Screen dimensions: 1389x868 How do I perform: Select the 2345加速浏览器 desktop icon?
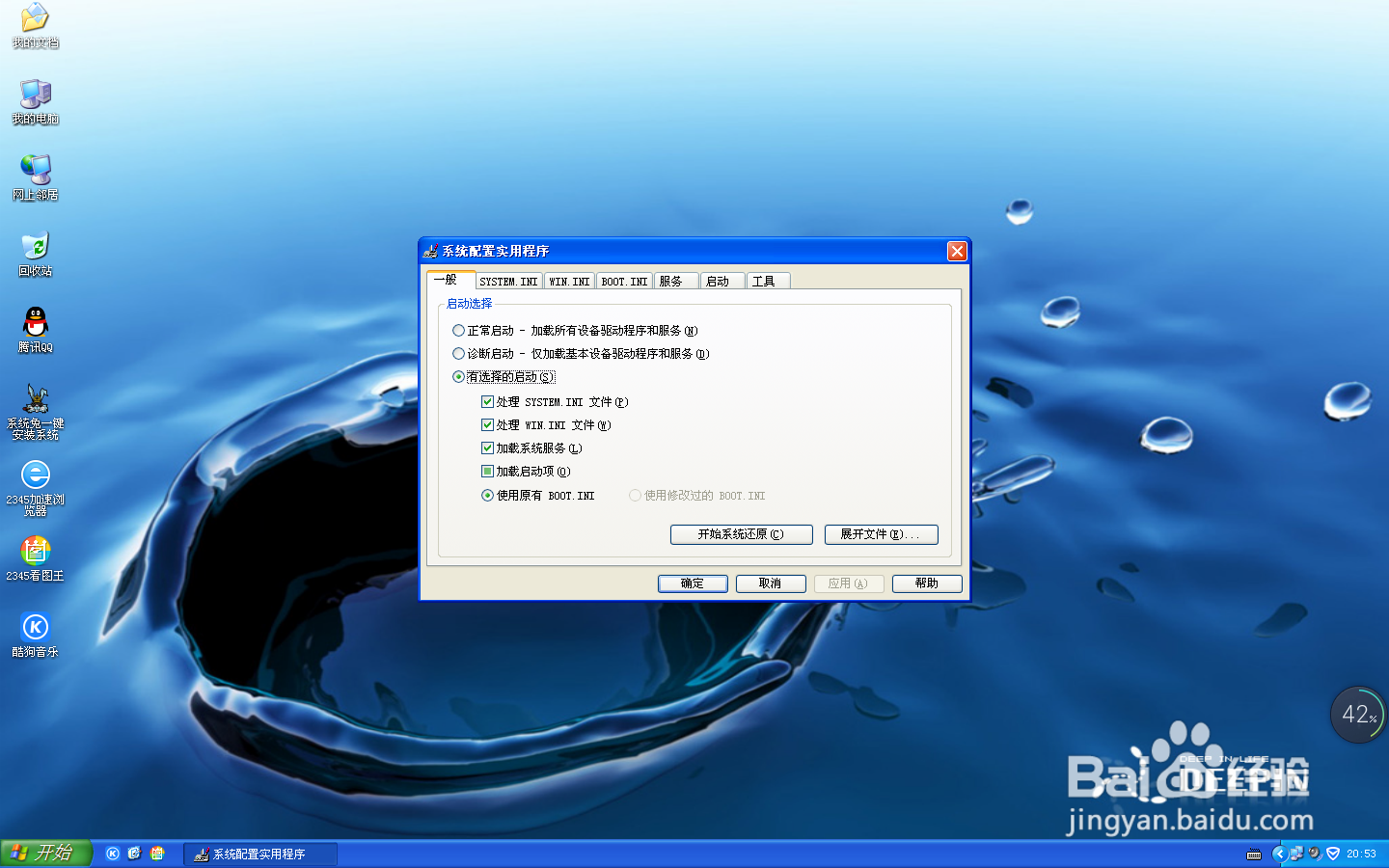click(36, 487)
